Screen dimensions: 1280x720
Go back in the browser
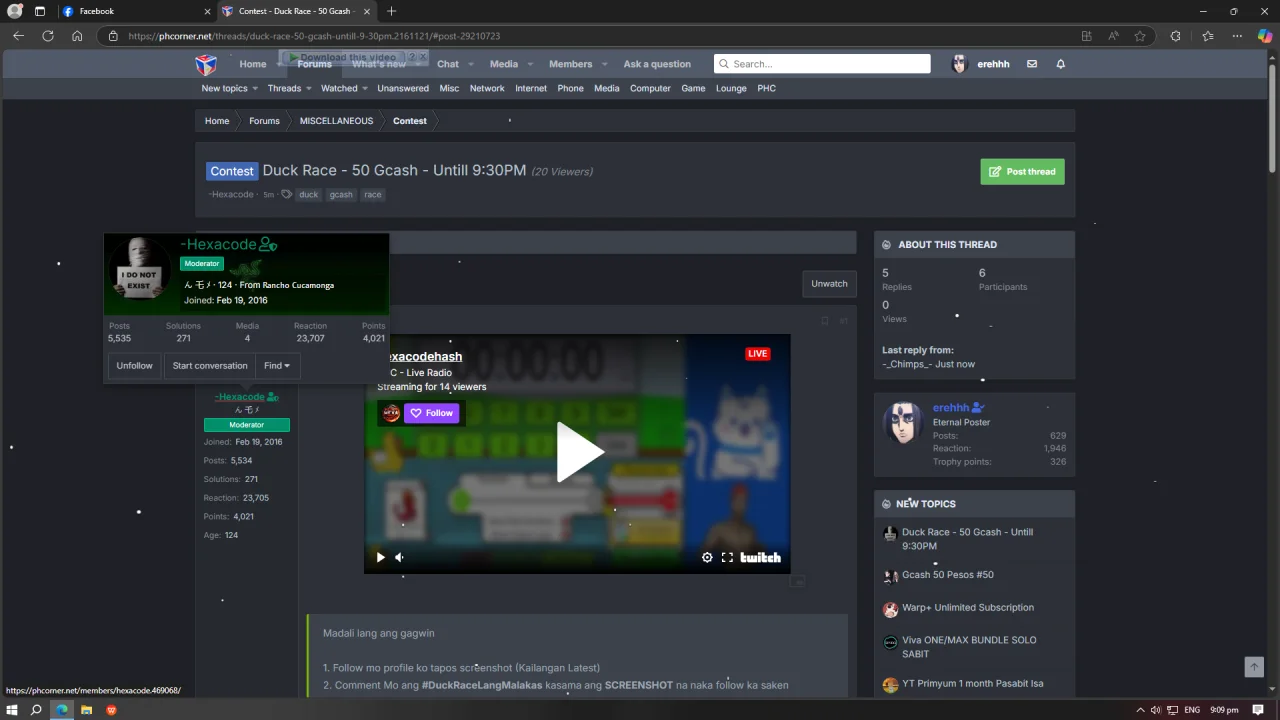point(18,36)
